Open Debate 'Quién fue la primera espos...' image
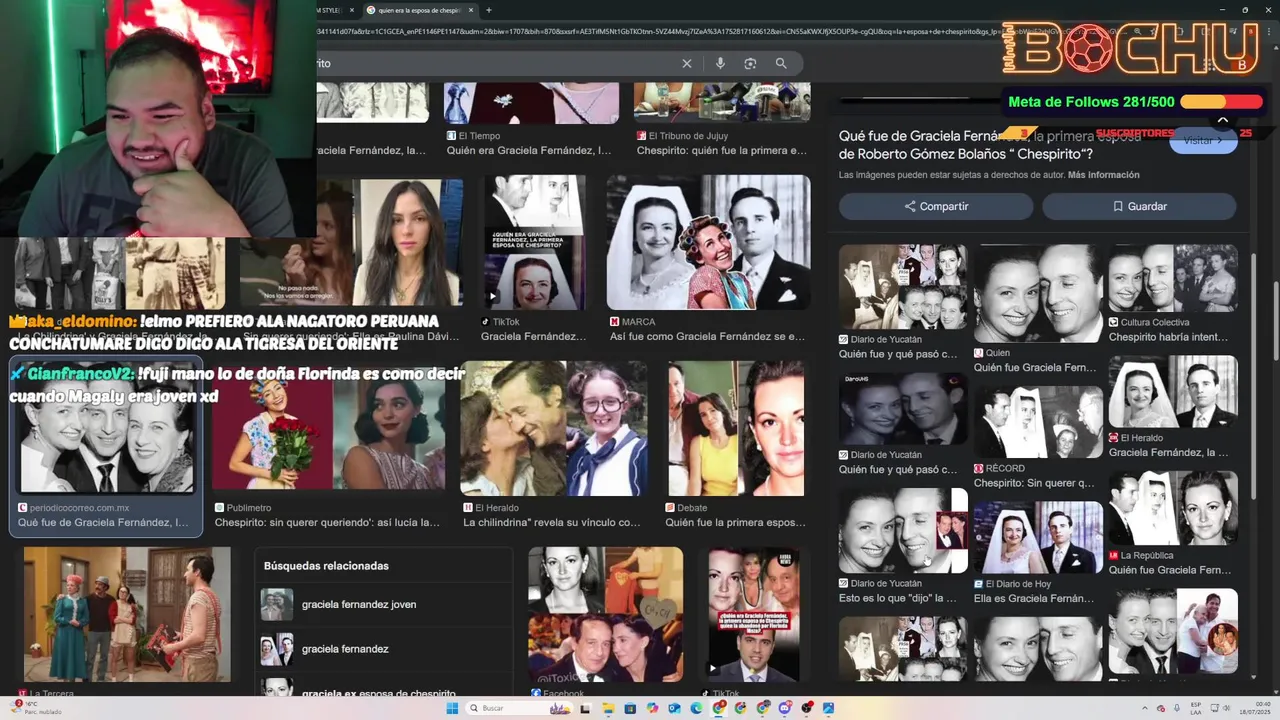This screenshot has width=1280, height=720. tap(736, 428)
